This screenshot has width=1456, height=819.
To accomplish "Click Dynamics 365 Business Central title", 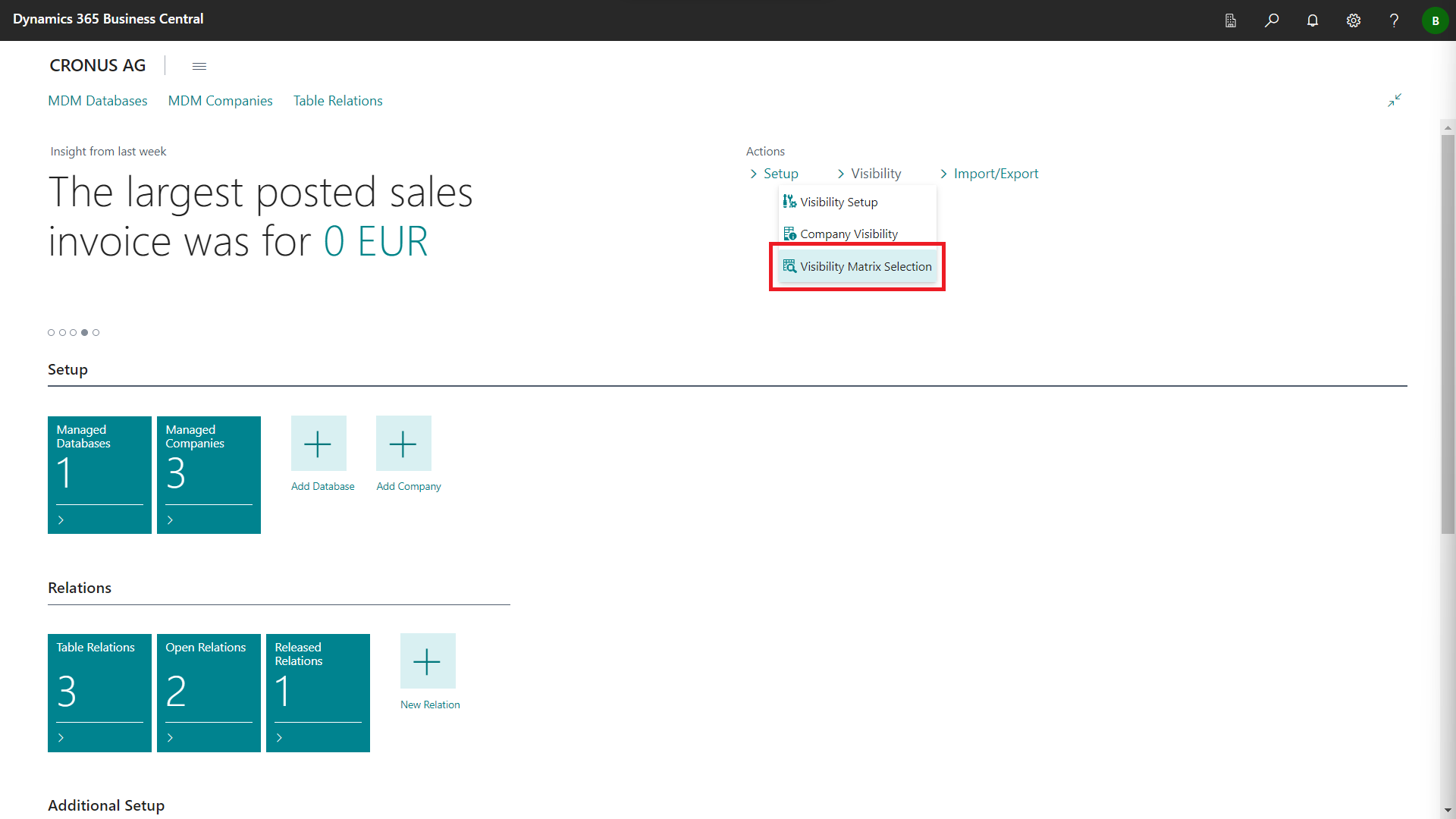I will click(108, 19).
